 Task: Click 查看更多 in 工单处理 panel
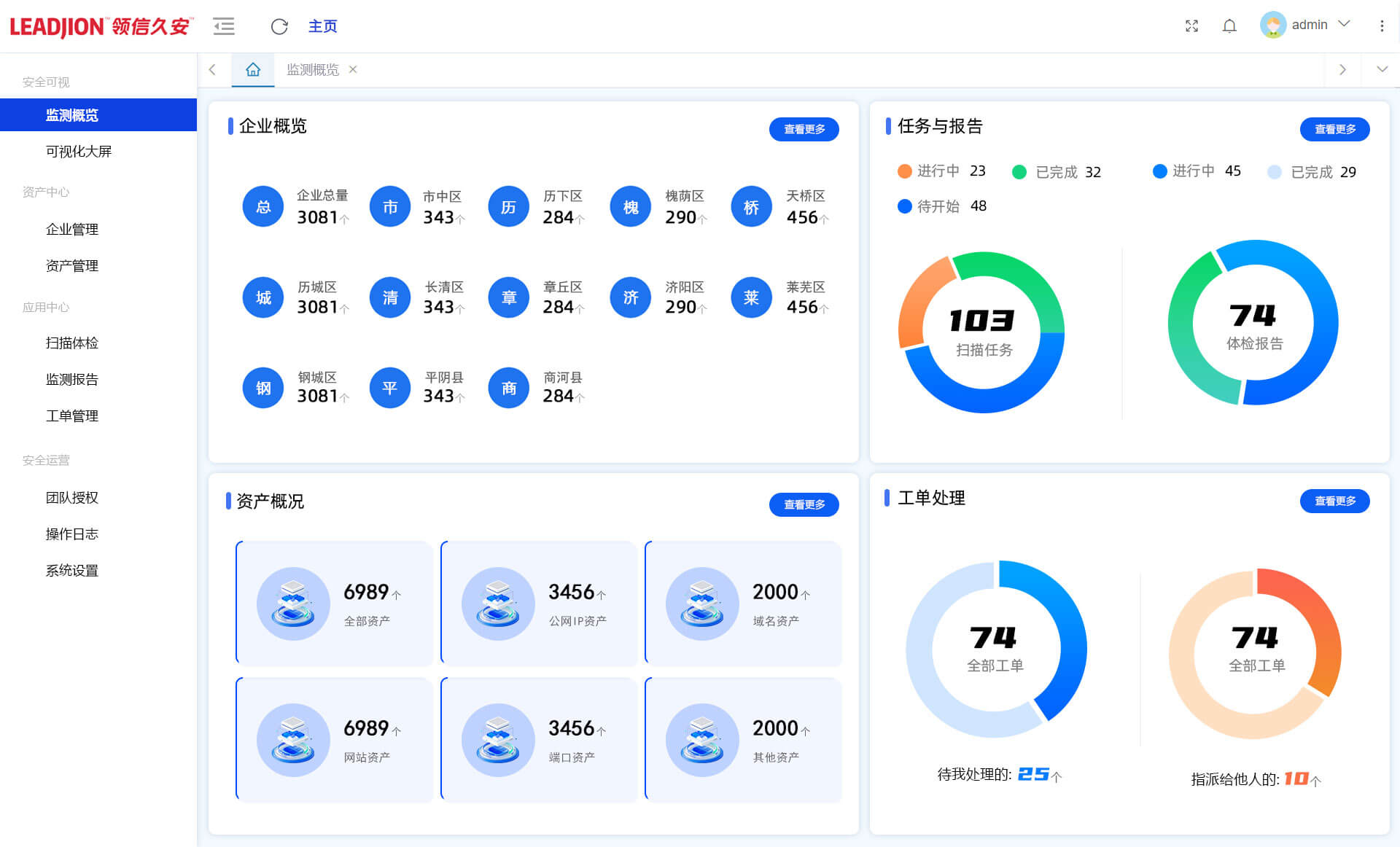1335,501
